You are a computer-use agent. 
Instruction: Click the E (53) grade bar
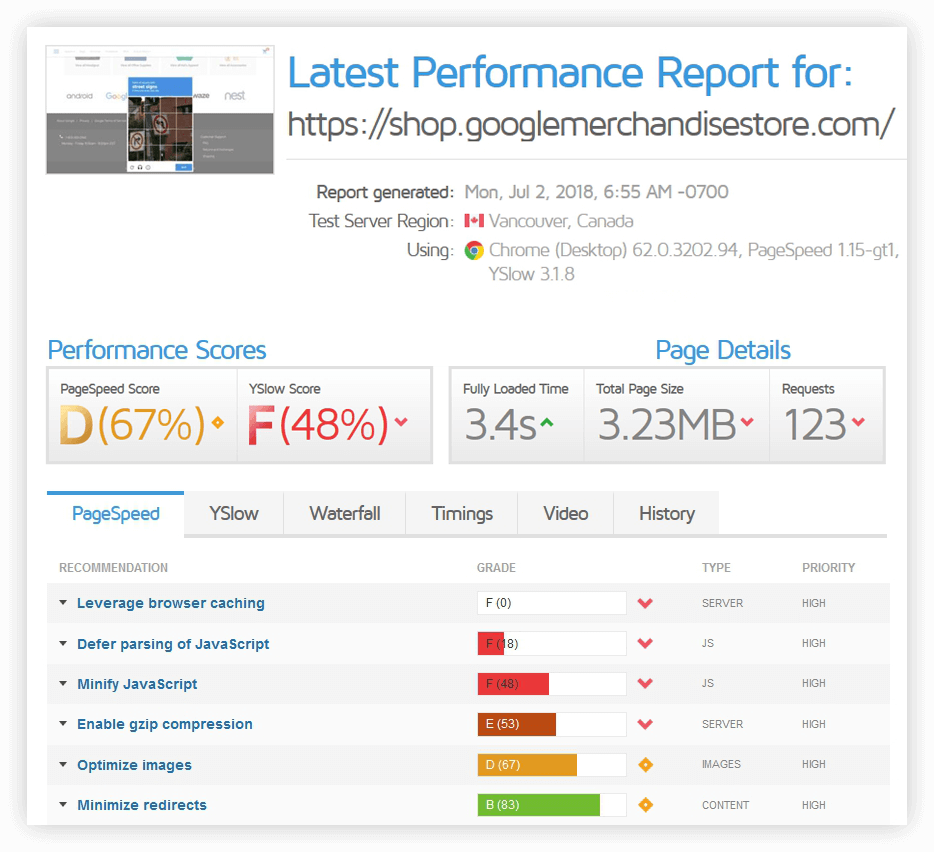pyautogui.click(x=552, y=724)
